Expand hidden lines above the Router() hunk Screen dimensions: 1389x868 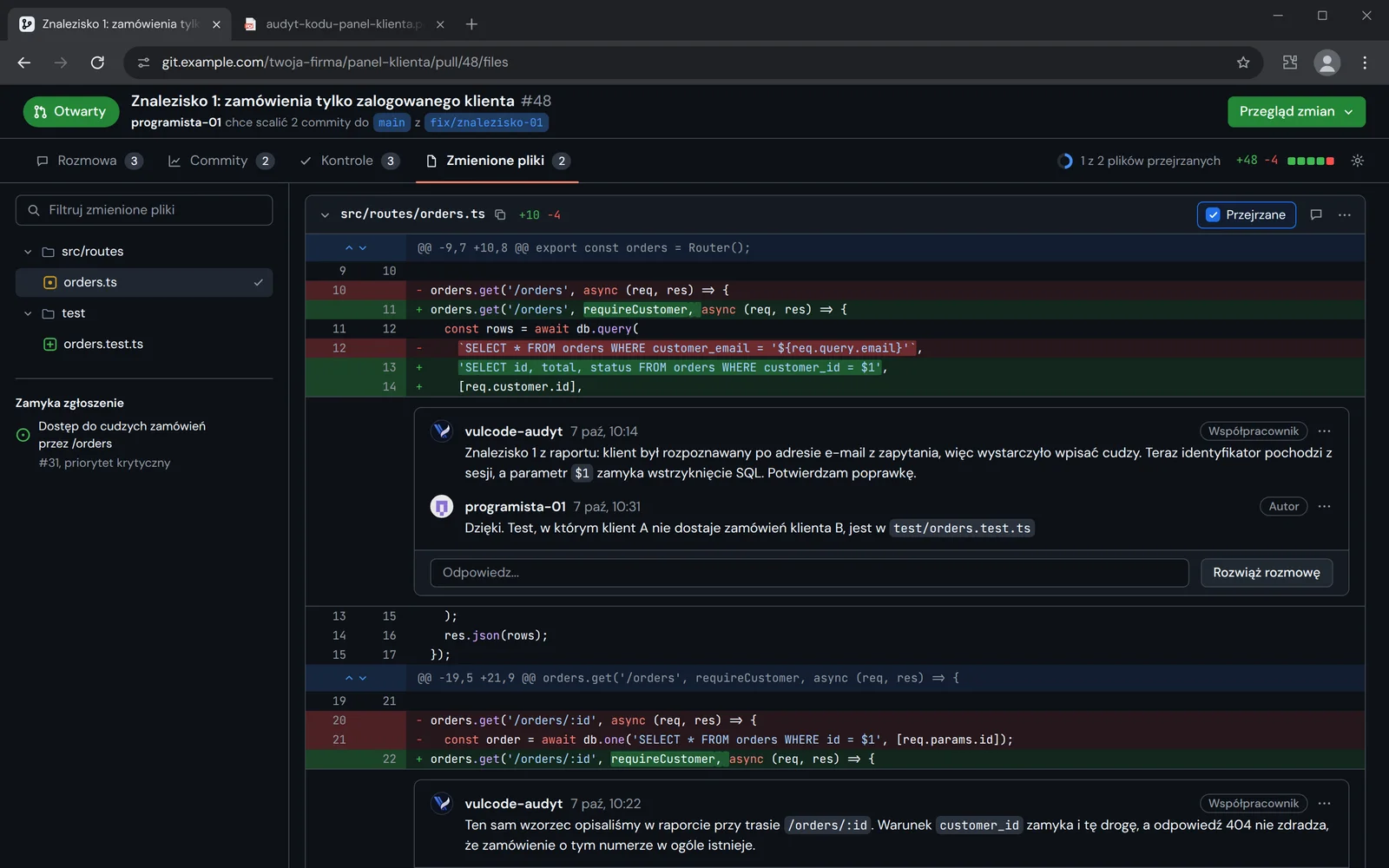coord(356,248)
